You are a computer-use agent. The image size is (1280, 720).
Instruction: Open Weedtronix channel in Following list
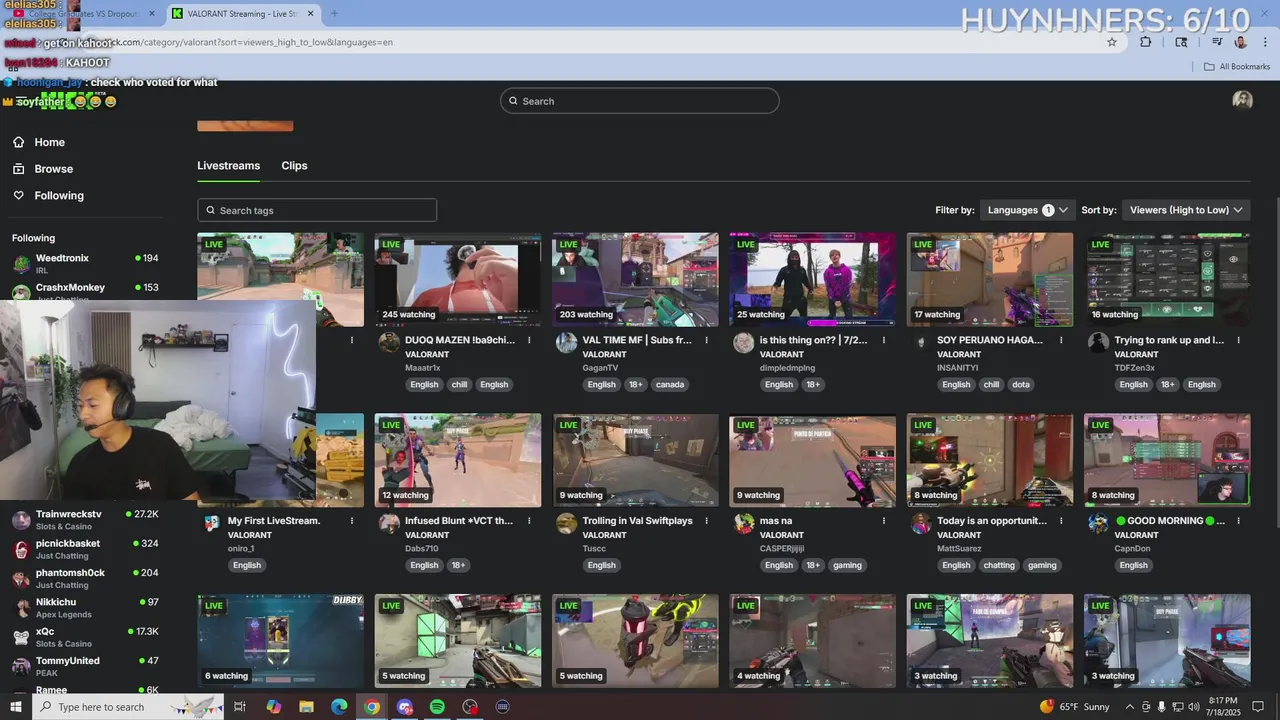[x=85, y=263]
